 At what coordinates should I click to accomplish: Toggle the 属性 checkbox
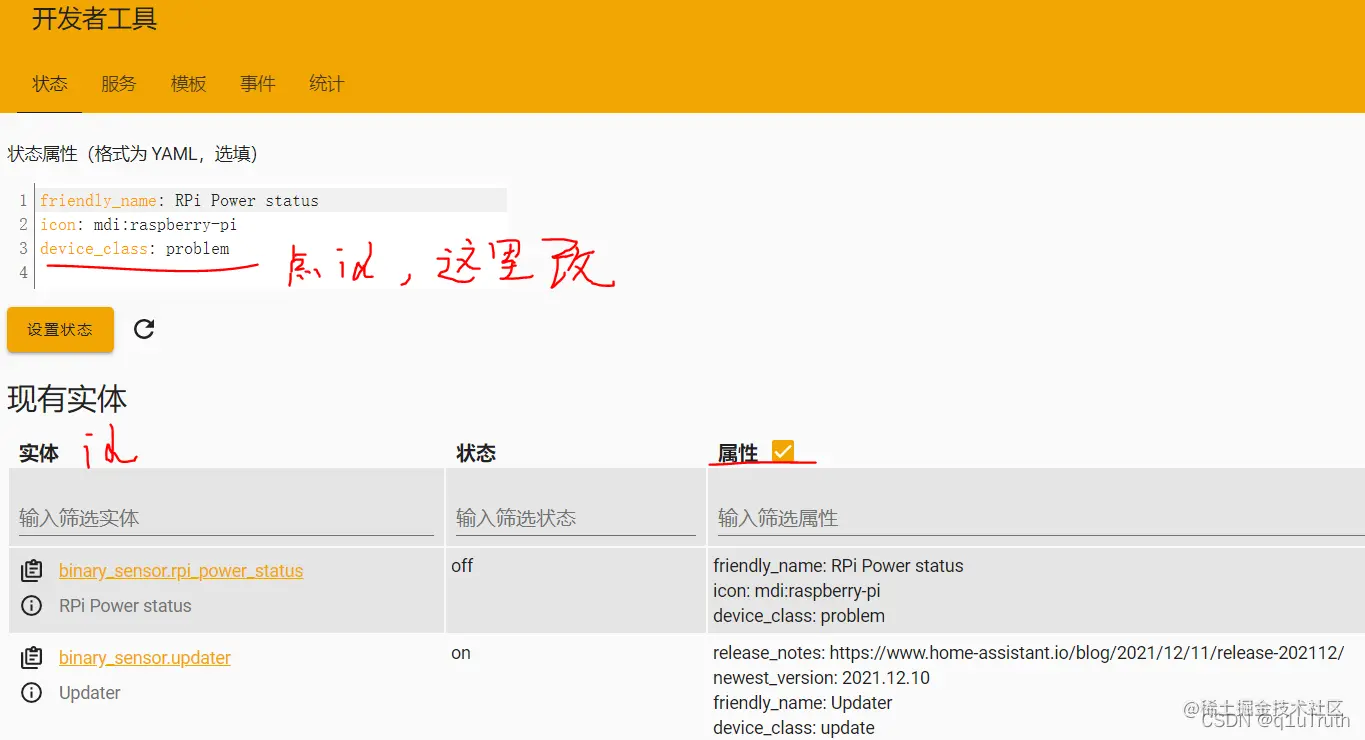pyautogui.click(x=783, y=451)
